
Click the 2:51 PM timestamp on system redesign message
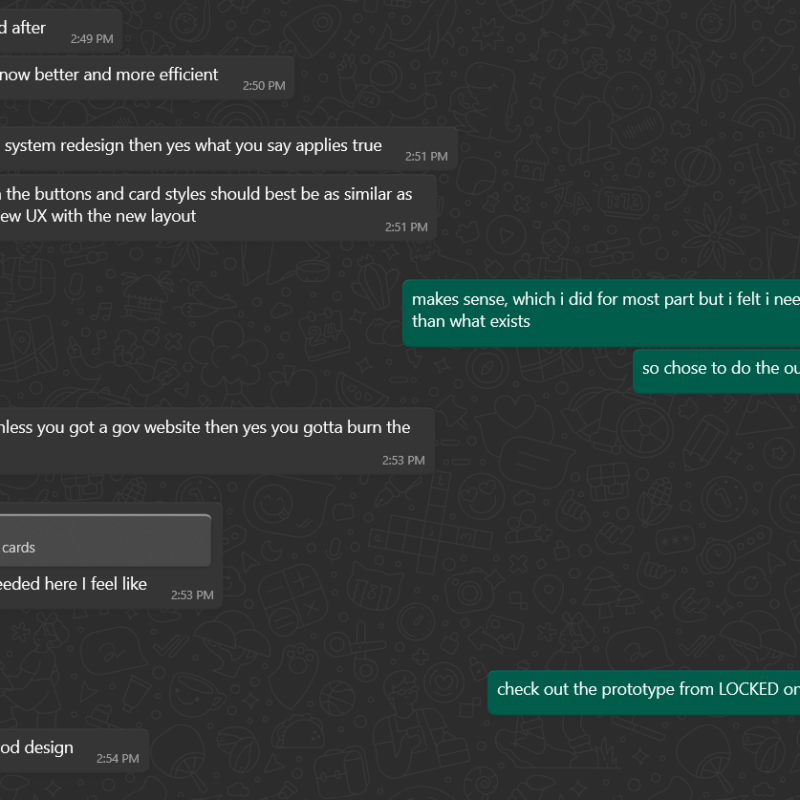(427, 157)
